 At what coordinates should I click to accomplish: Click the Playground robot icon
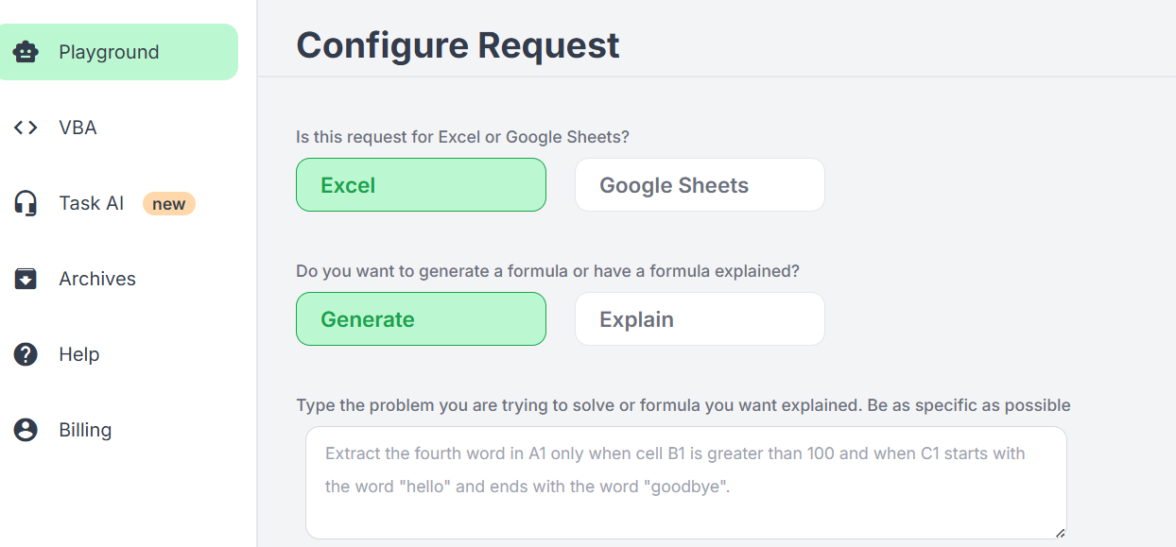pyautogui.click(x=25, y=52)
